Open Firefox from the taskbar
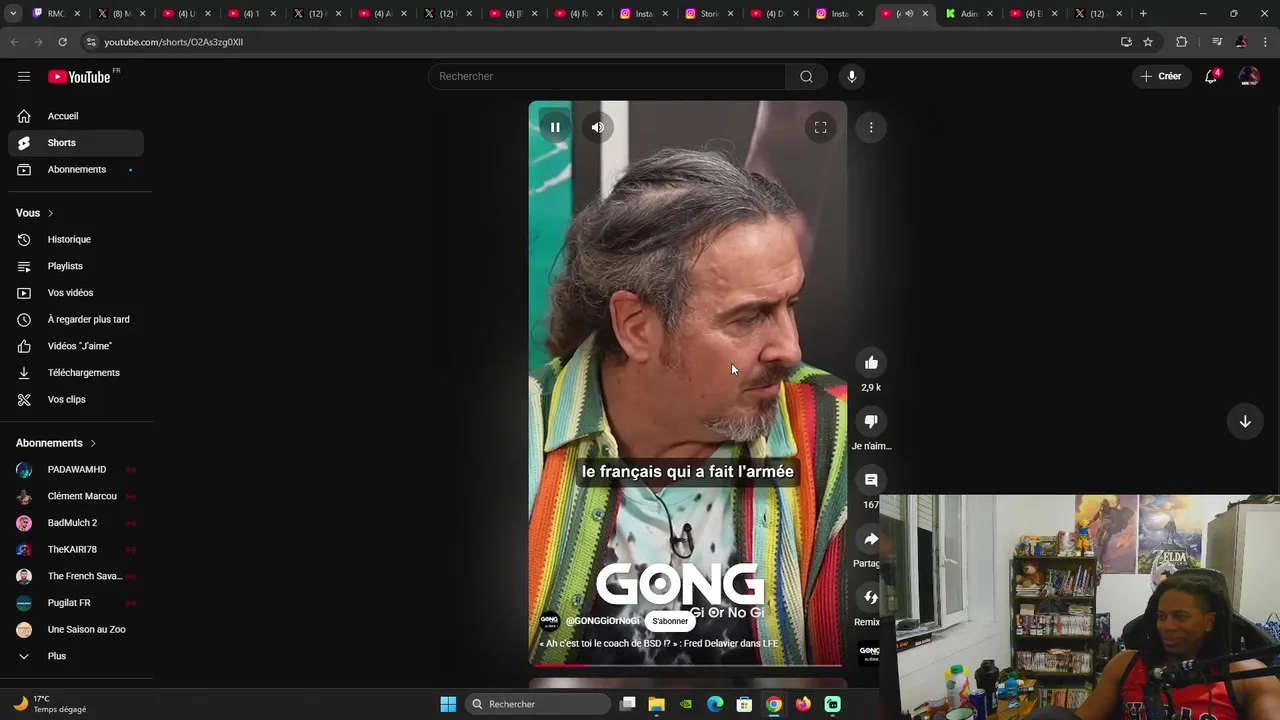1280x720 pixels. (x=803, y=704)
